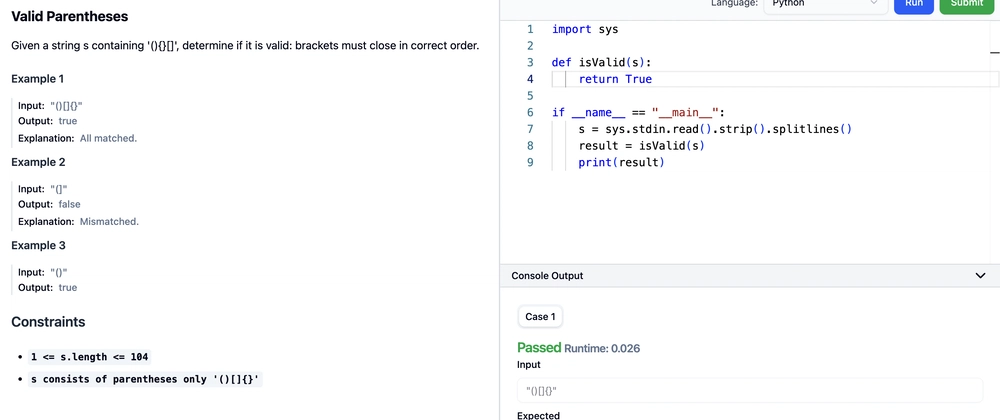Click the "1 <= s.length <= 104" constraint
This screenshot has width=1000, height=420.
[x=89, y=357]
